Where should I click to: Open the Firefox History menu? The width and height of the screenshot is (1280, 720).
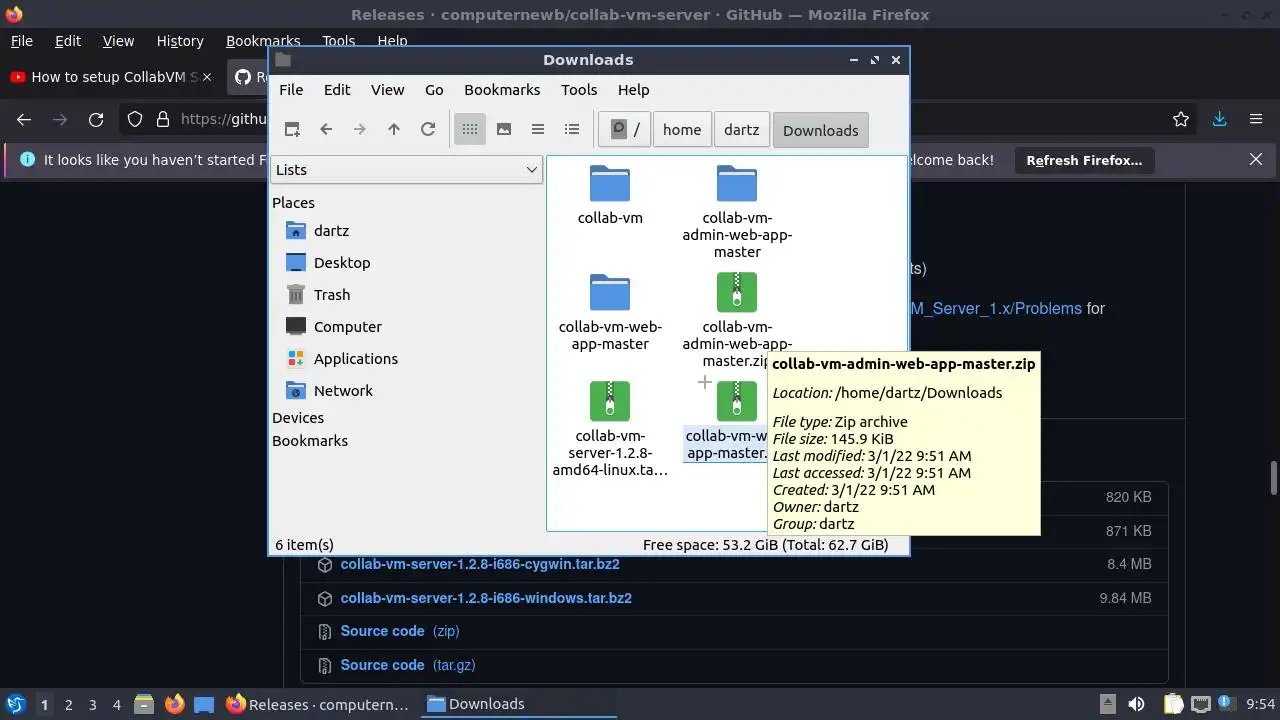coord(180,41)
